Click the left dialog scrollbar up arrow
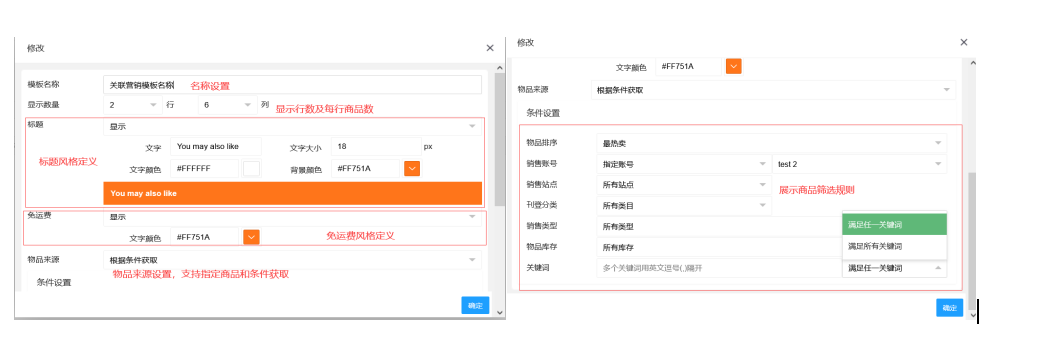 [x=500, y=68]
